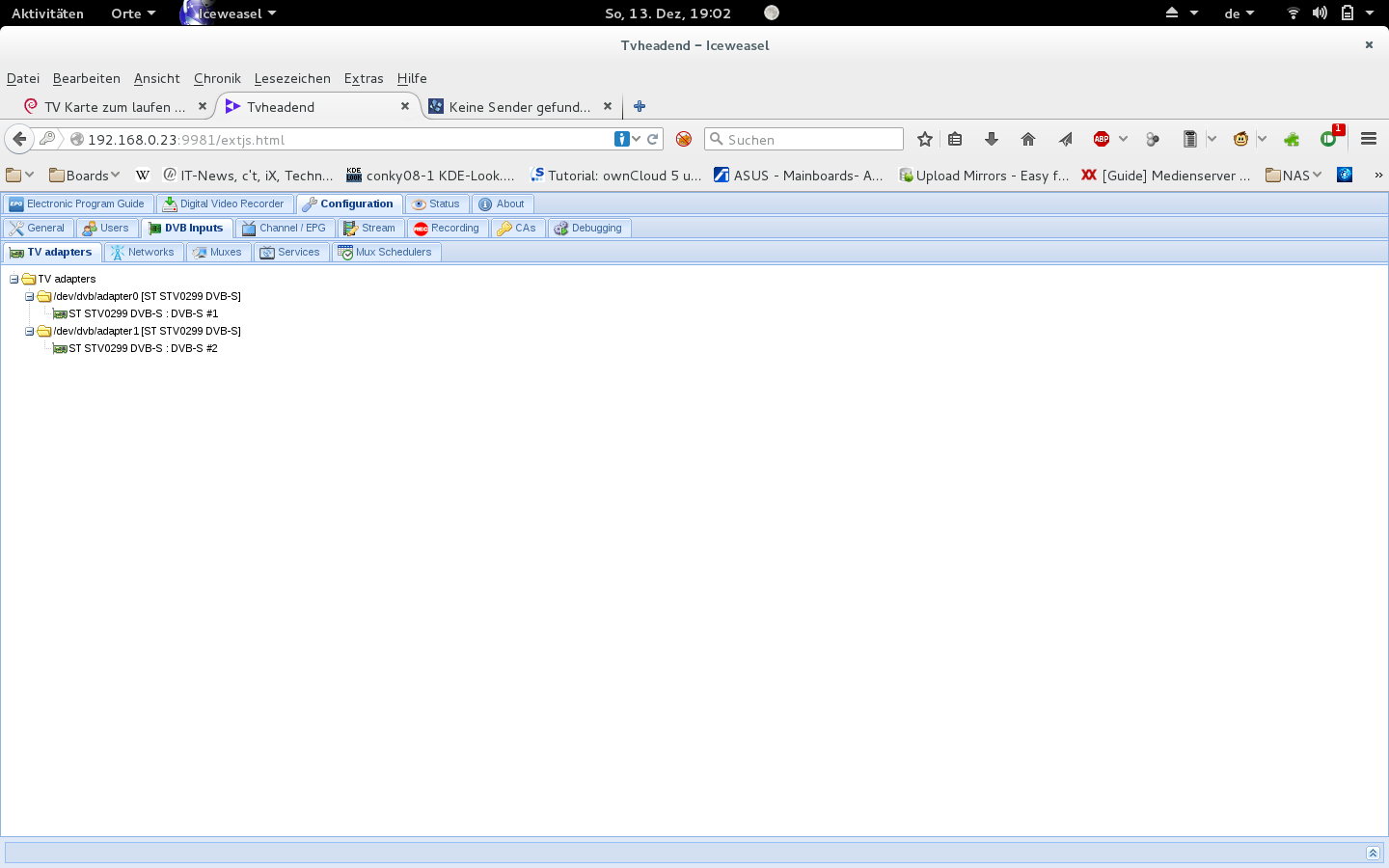Screen dimensions: 1389x868
Task: Open '[Guide] Medienserver' bookmark
Action: [1166, 175]
